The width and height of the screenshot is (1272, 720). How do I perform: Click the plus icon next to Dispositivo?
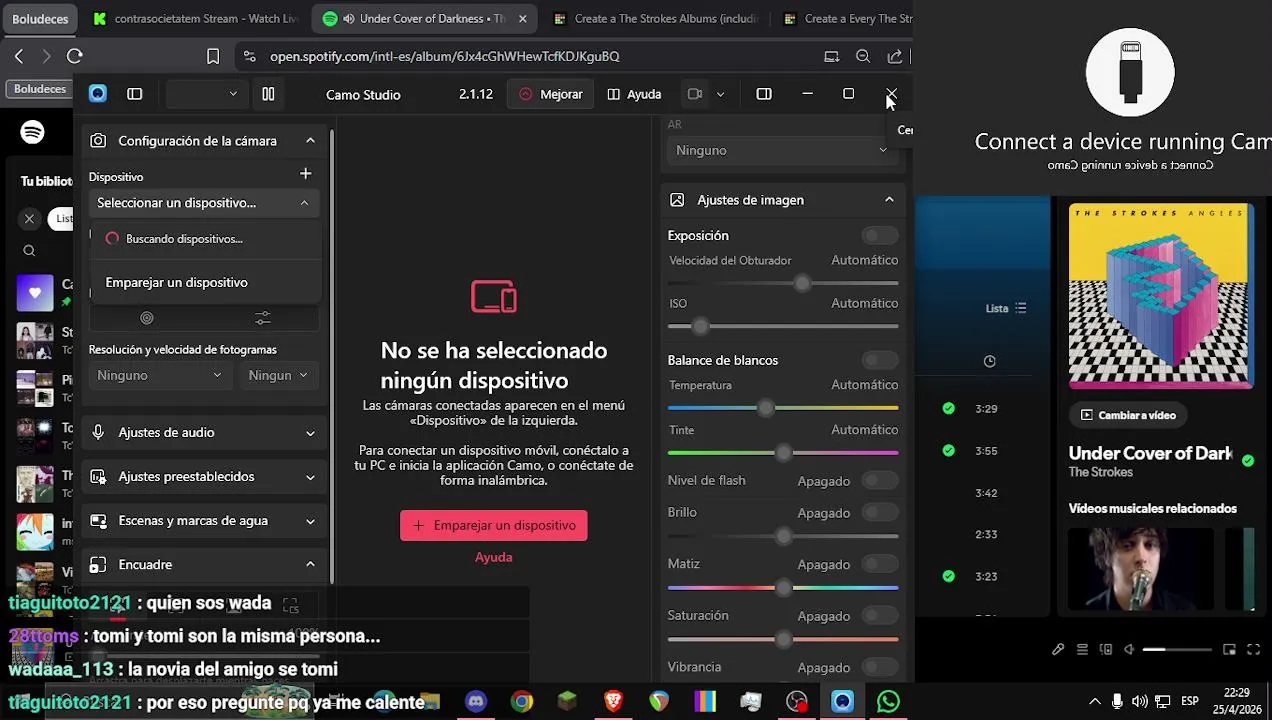point(305,174)
